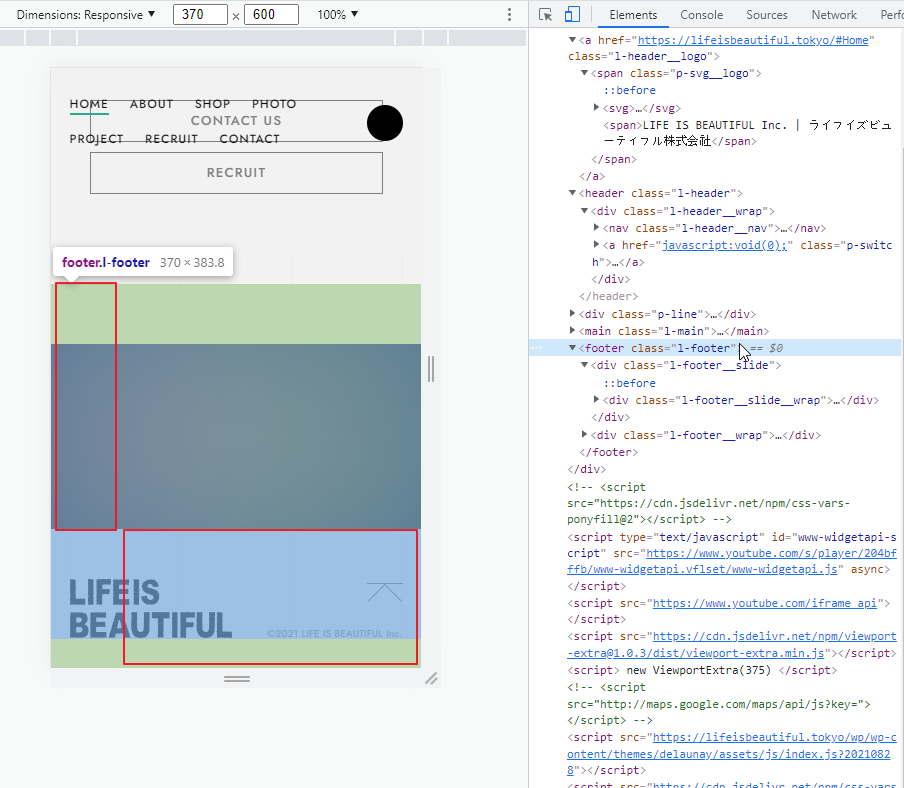Click the CONTACT US button
The height and width of the screenshot is (788, 904).
click(x=236, y=121)
